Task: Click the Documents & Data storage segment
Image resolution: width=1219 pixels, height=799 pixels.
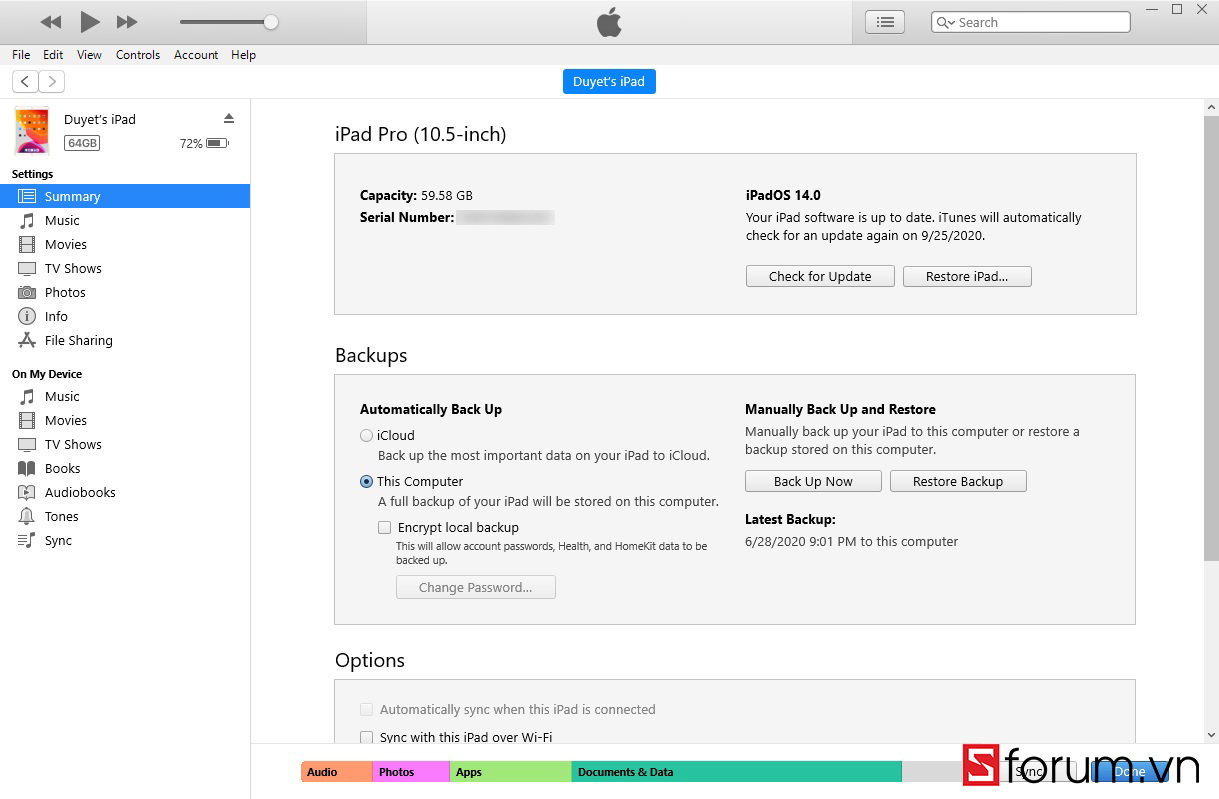Action: (x=737, y=772)
